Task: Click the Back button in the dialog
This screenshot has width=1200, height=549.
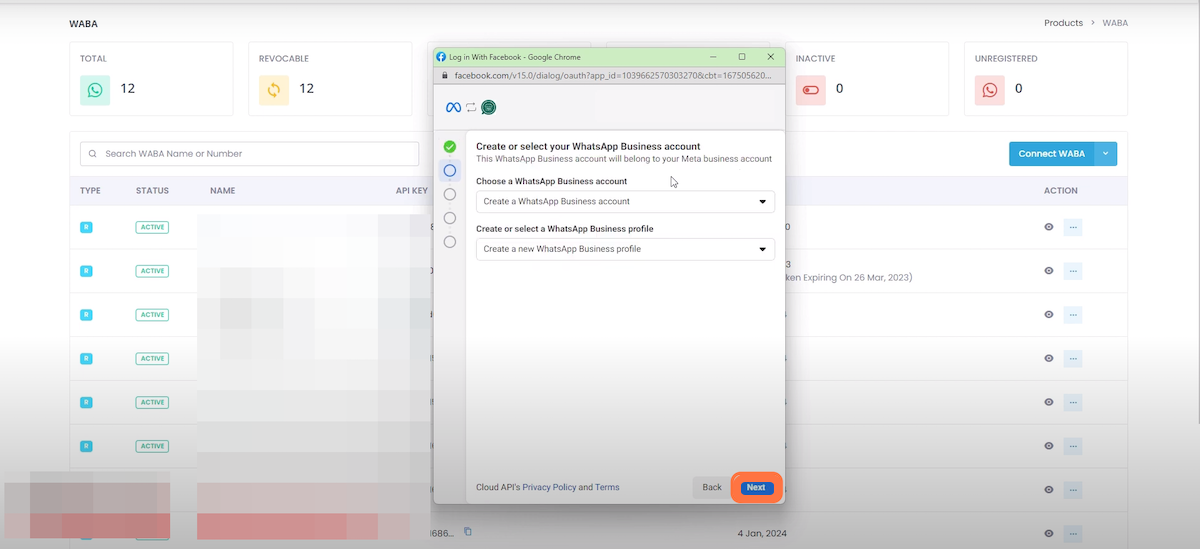Action: pyautogui.click(x=712, y=487)
